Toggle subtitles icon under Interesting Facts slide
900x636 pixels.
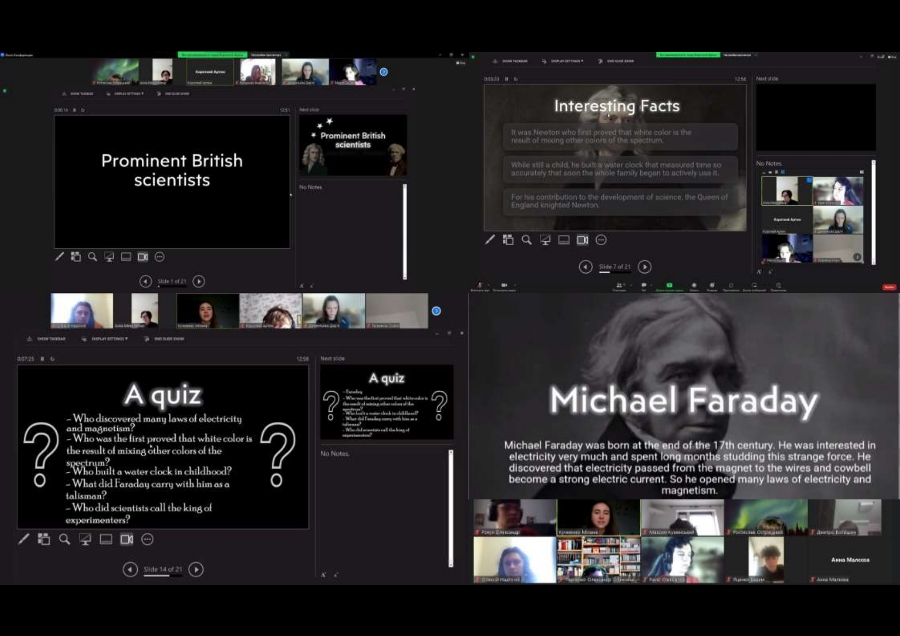click(564, 240)
